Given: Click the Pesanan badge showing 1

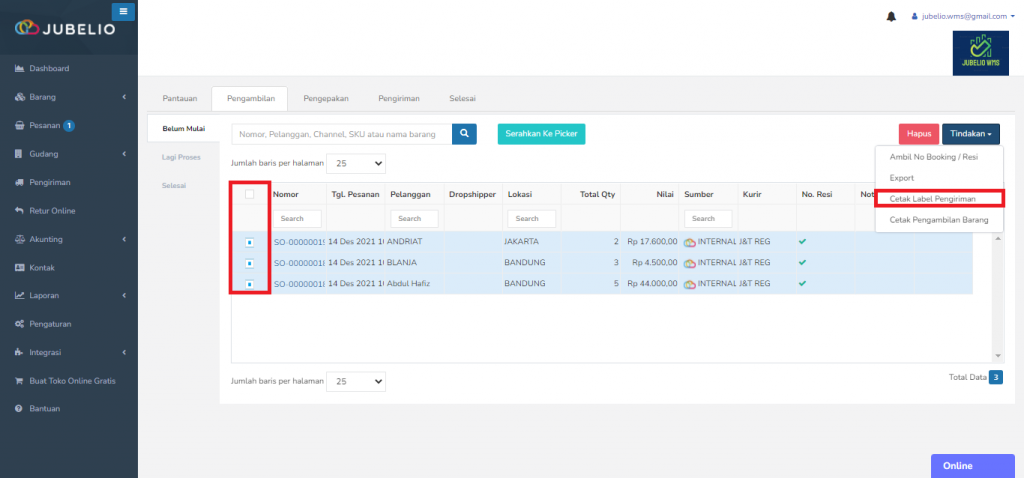Looking at the screenshot, I should point(69,125).
